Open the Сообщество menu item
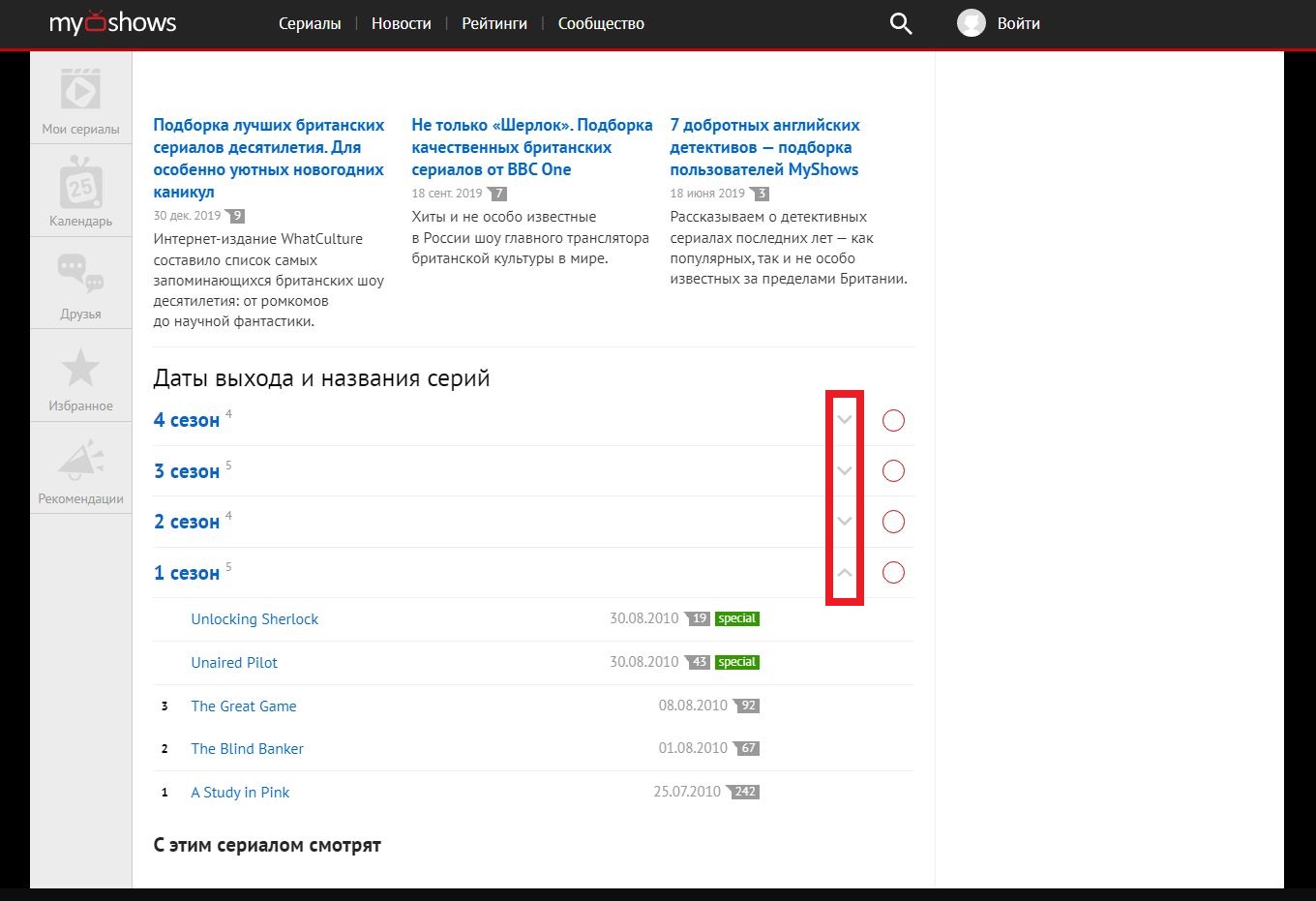Screen dimensions: 1316x901 (600, 23)
